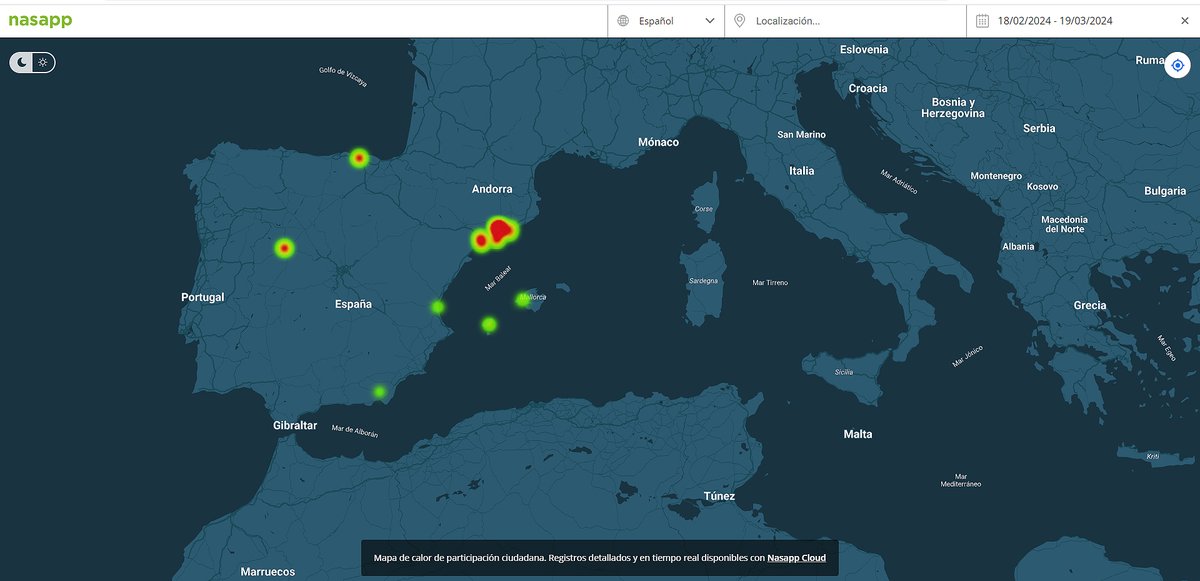Select the sun light mode icon
This screenshot has height=581, width=1200.
43,62
